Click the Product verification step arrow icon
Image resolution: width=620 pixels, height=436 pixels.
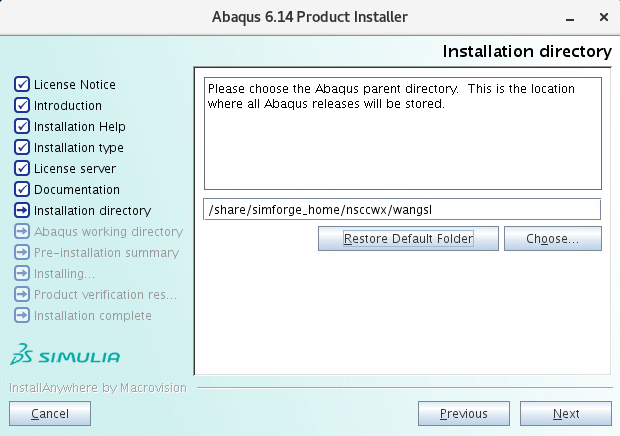22,294
